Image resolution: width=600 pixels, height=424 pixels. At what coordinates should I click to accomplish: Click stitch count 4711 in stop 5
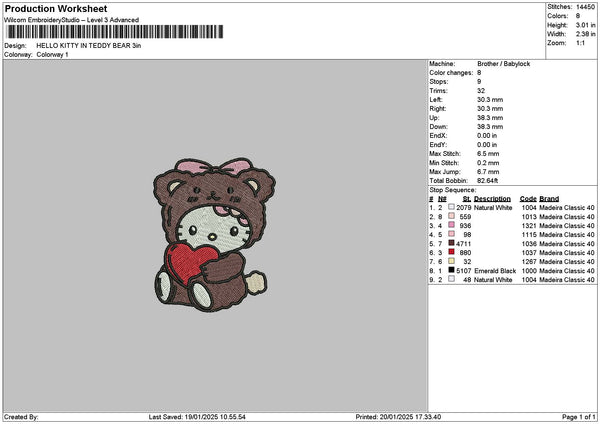click(x=463, y=244)
